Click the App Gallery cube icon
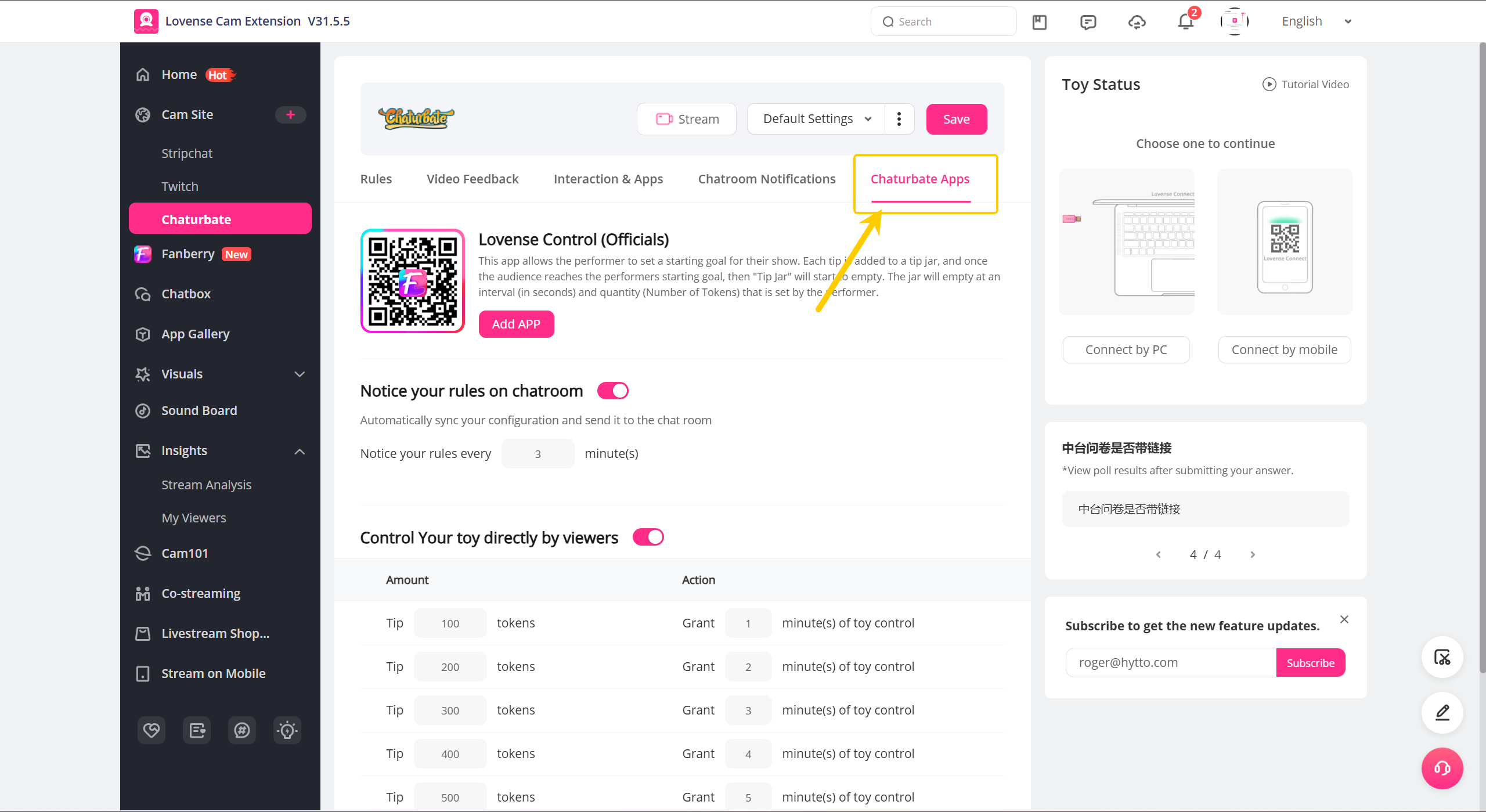The width and height of the screenshot is (1486, 812). [143, 334]
